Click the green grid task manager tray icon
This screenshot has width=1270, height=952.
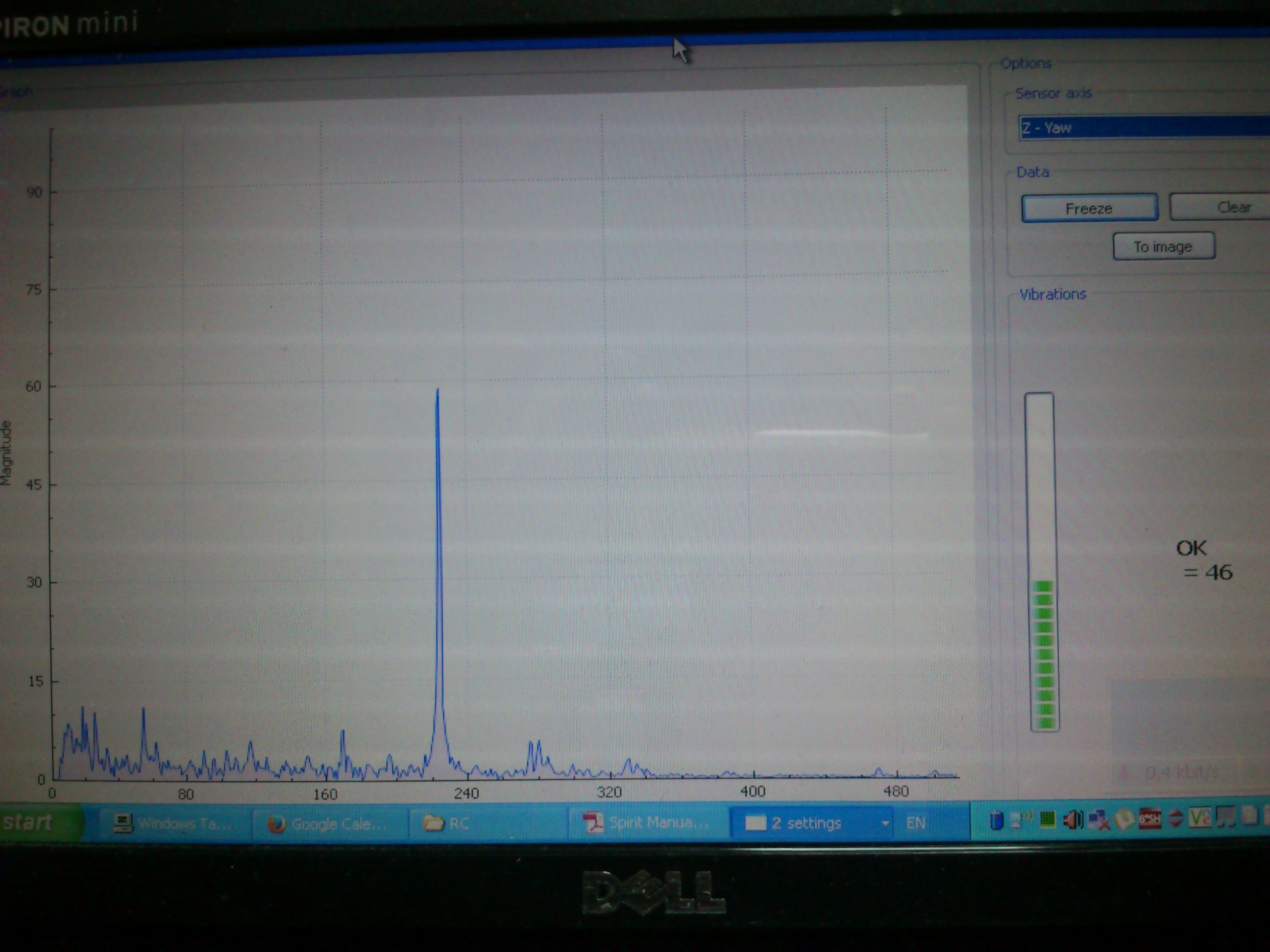point(1048,819)
